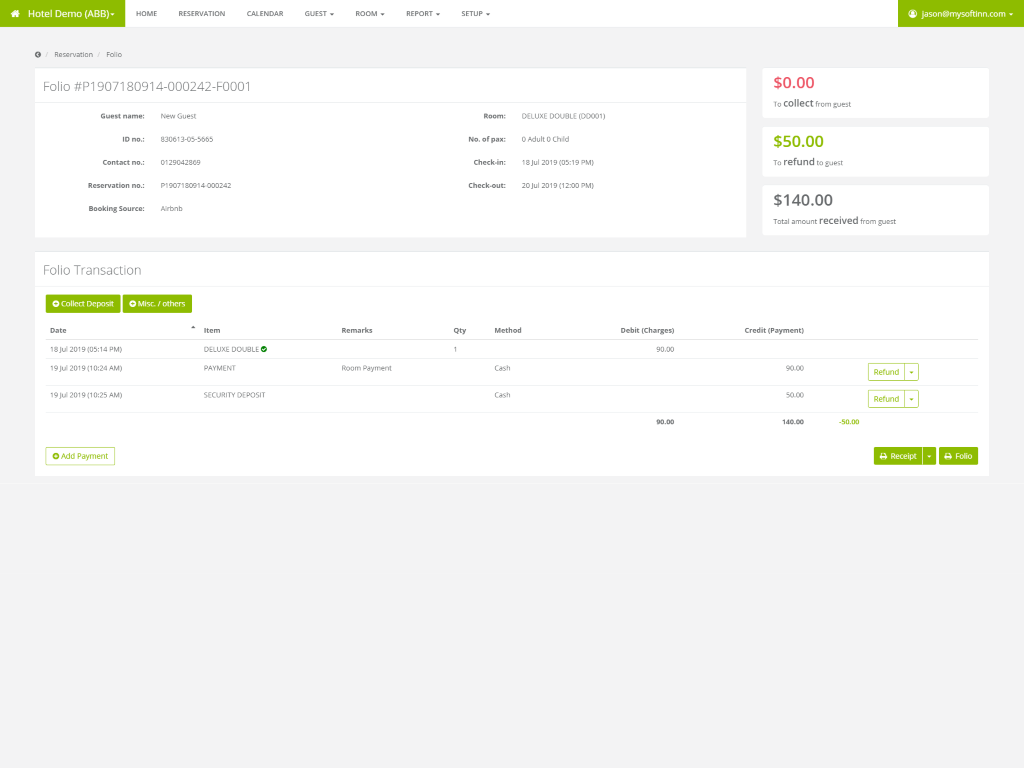Print Receipt with the printer button
Image resolution: width=1024 pixels, height=768 pixels.
coord(897,456)
